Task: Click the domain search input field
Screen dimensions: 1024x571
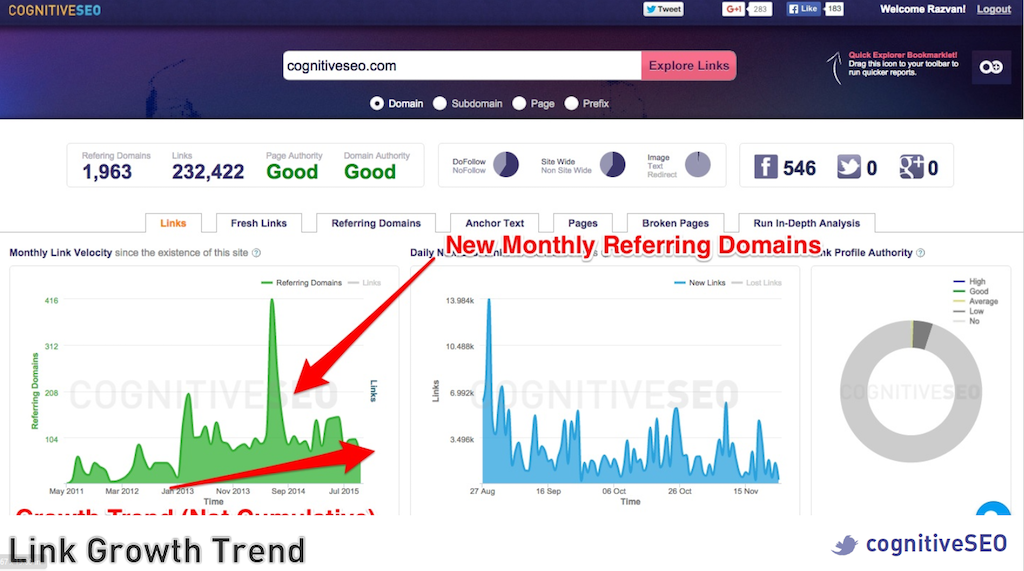Action: [x=462, y=66]
